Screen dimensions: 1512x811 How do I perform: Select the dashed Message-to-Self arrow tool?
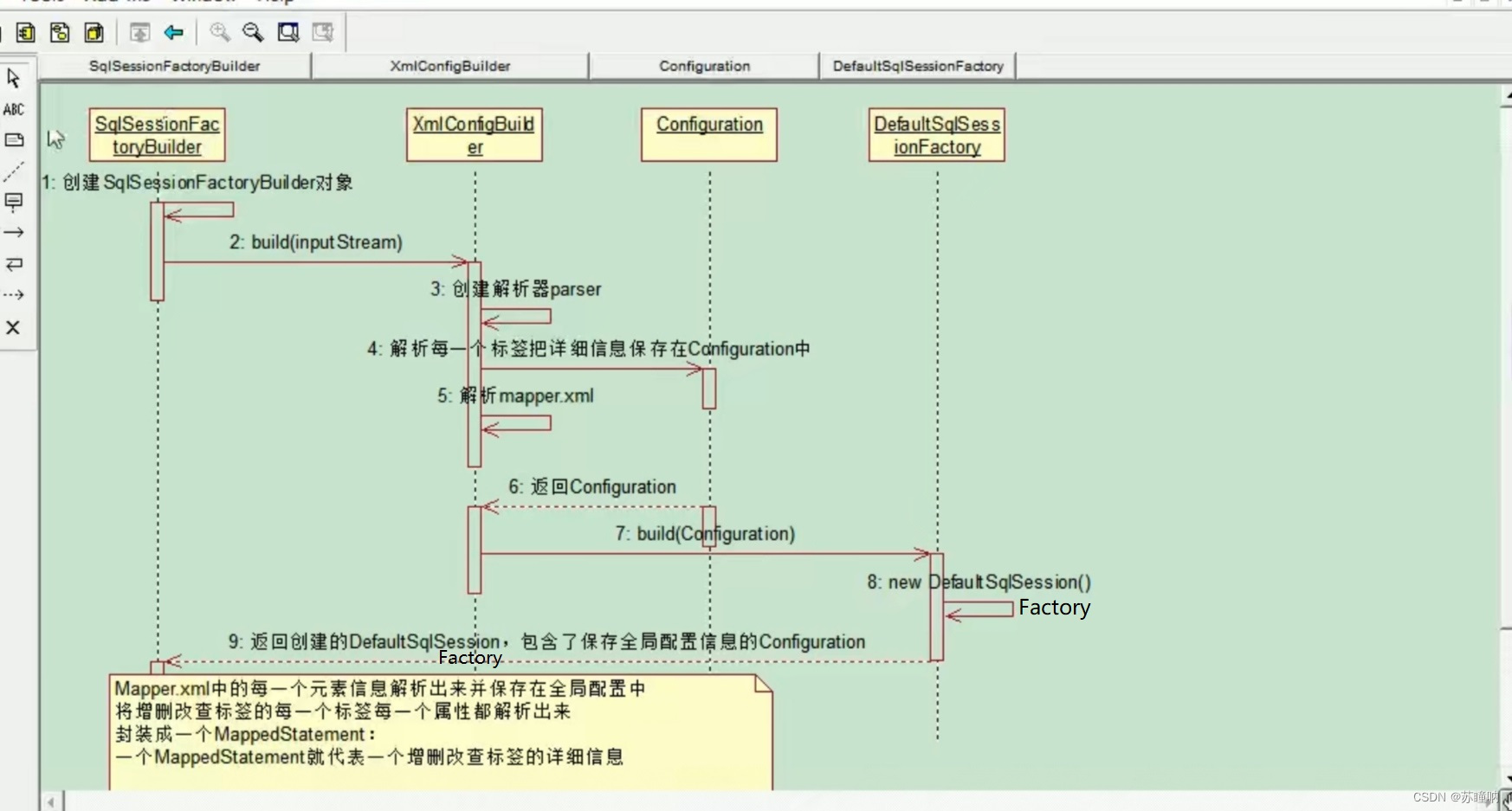click(14, 294)
